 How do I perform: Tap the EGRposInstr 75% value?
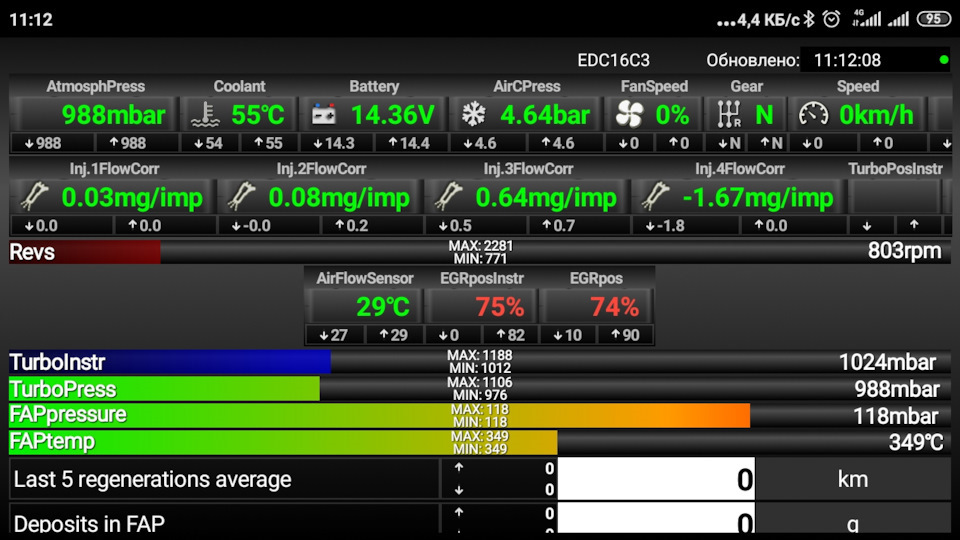(x=500, y=306)
